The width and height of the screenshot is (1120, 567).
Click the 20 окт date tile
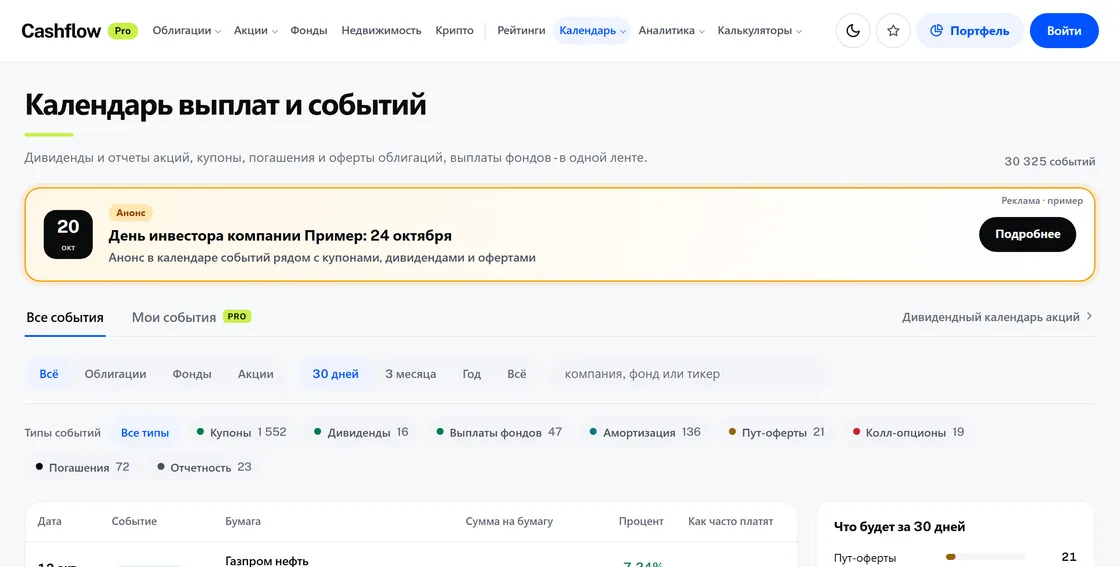click(x=68, y=234)
